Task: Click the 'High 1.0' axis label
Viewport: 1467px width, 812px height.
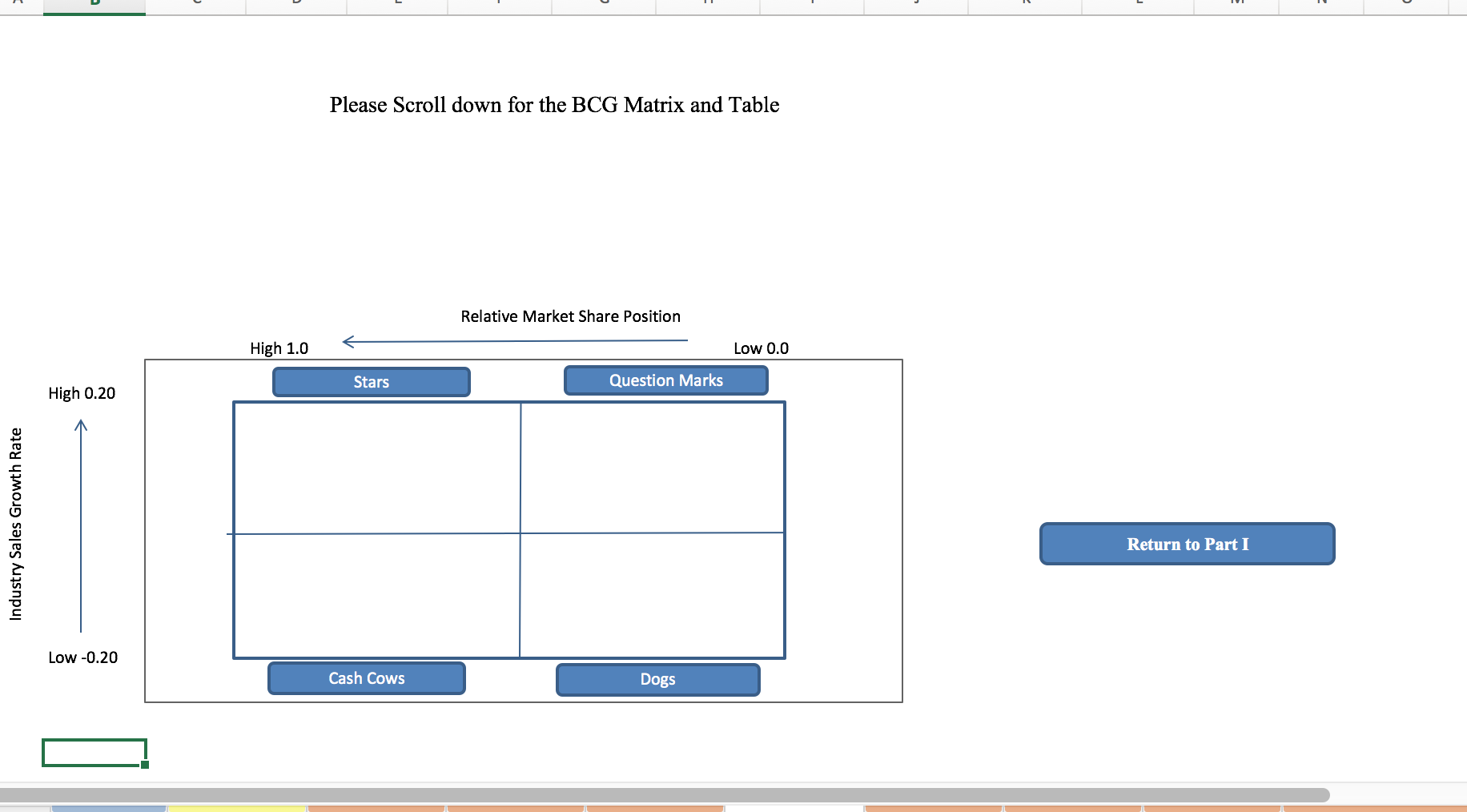Action: pyautogui.click(x=279, y=348)
